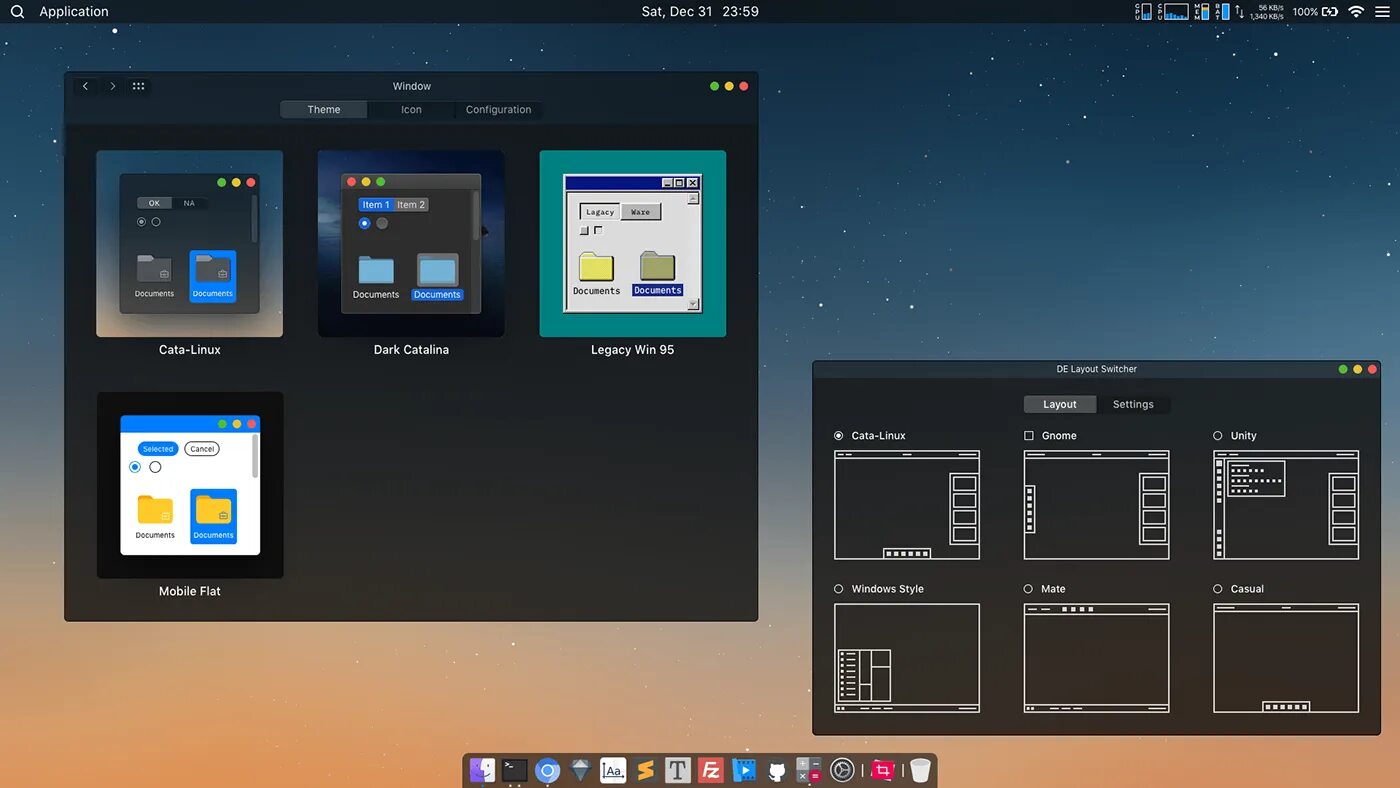
Task: Open the GitHub Desktop dock icon
Action: (776, 770)
